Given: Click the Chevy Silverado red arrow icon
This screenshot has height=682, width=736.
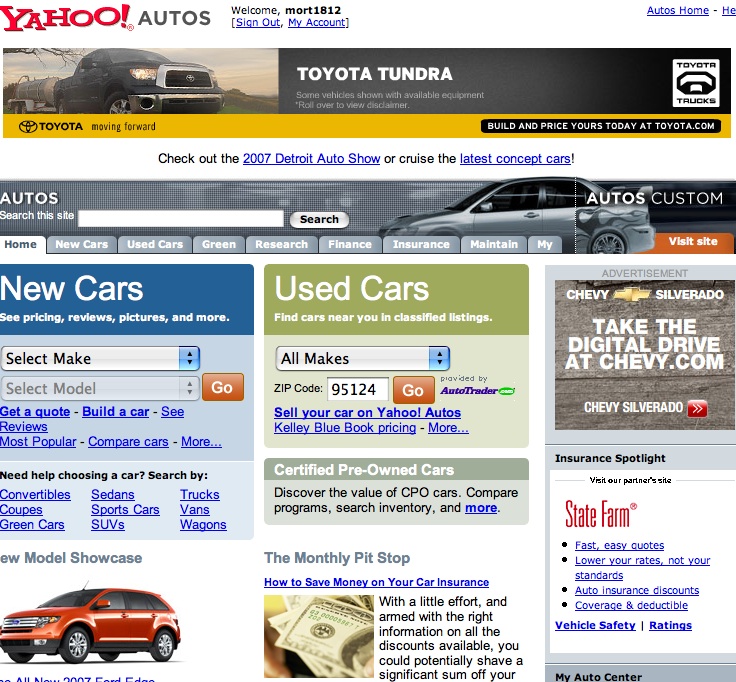Looking at the screenshot, I should point(697,408).
